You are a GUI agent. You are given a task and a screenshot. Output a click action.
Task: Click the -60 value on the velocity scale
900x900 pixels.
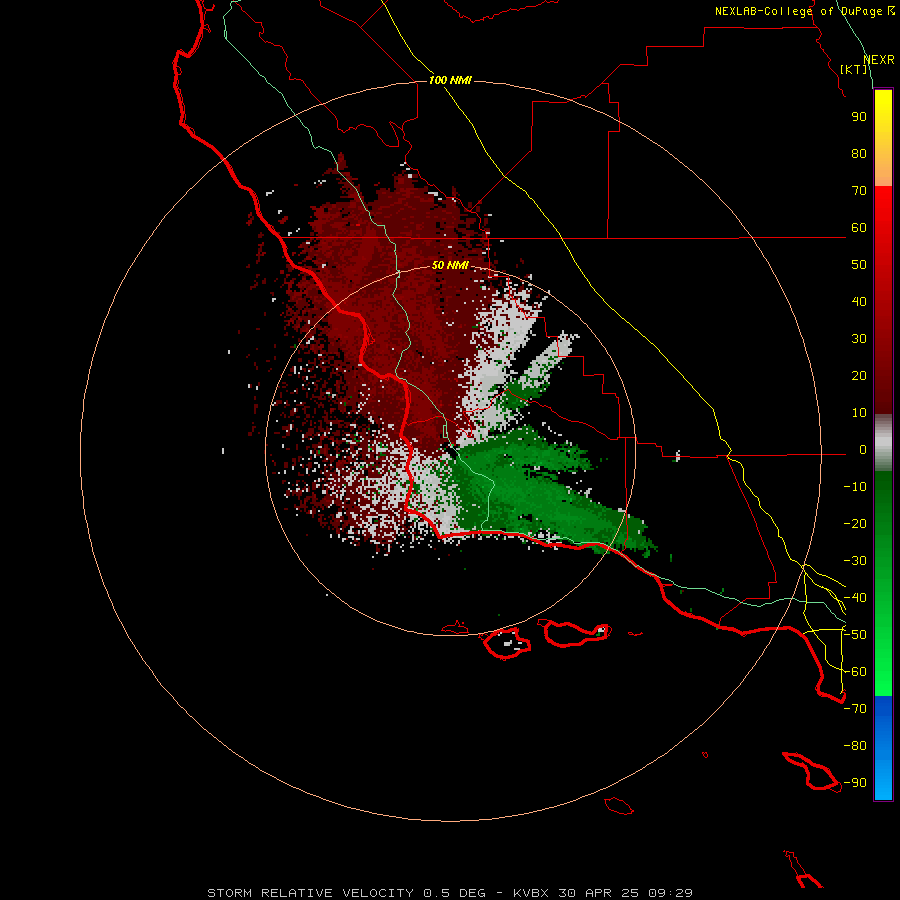(855, 672)
